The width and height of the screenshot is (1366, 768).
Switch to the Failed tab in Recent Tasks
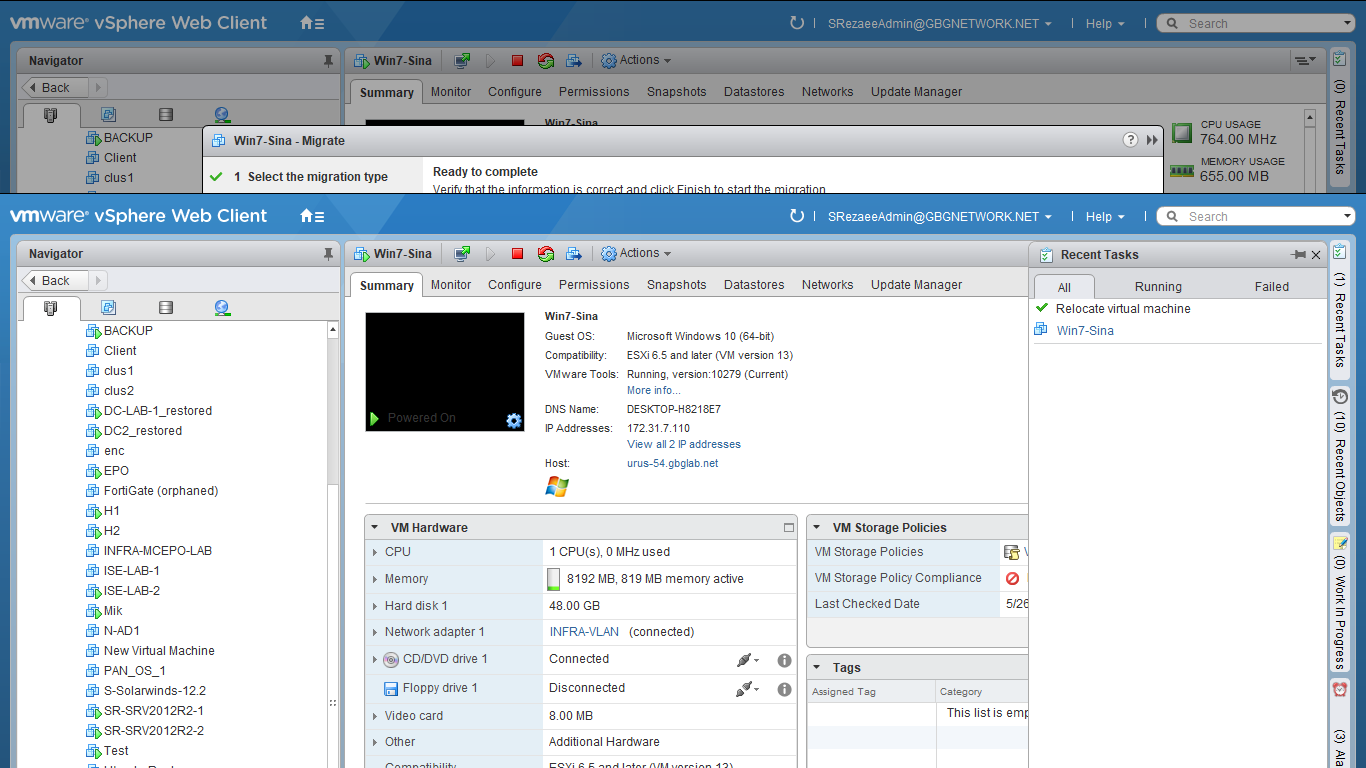coord(1272,287)
